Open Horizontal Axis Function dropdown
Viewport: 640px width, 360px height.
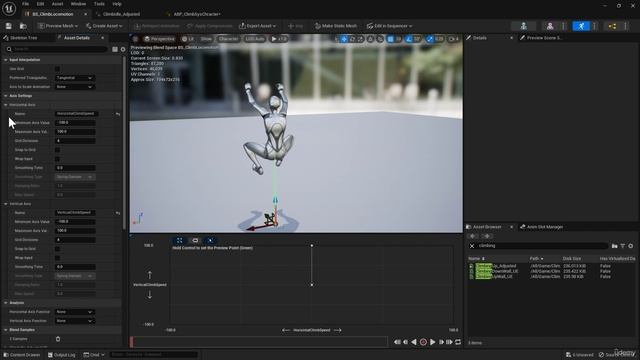click(74, 312)
